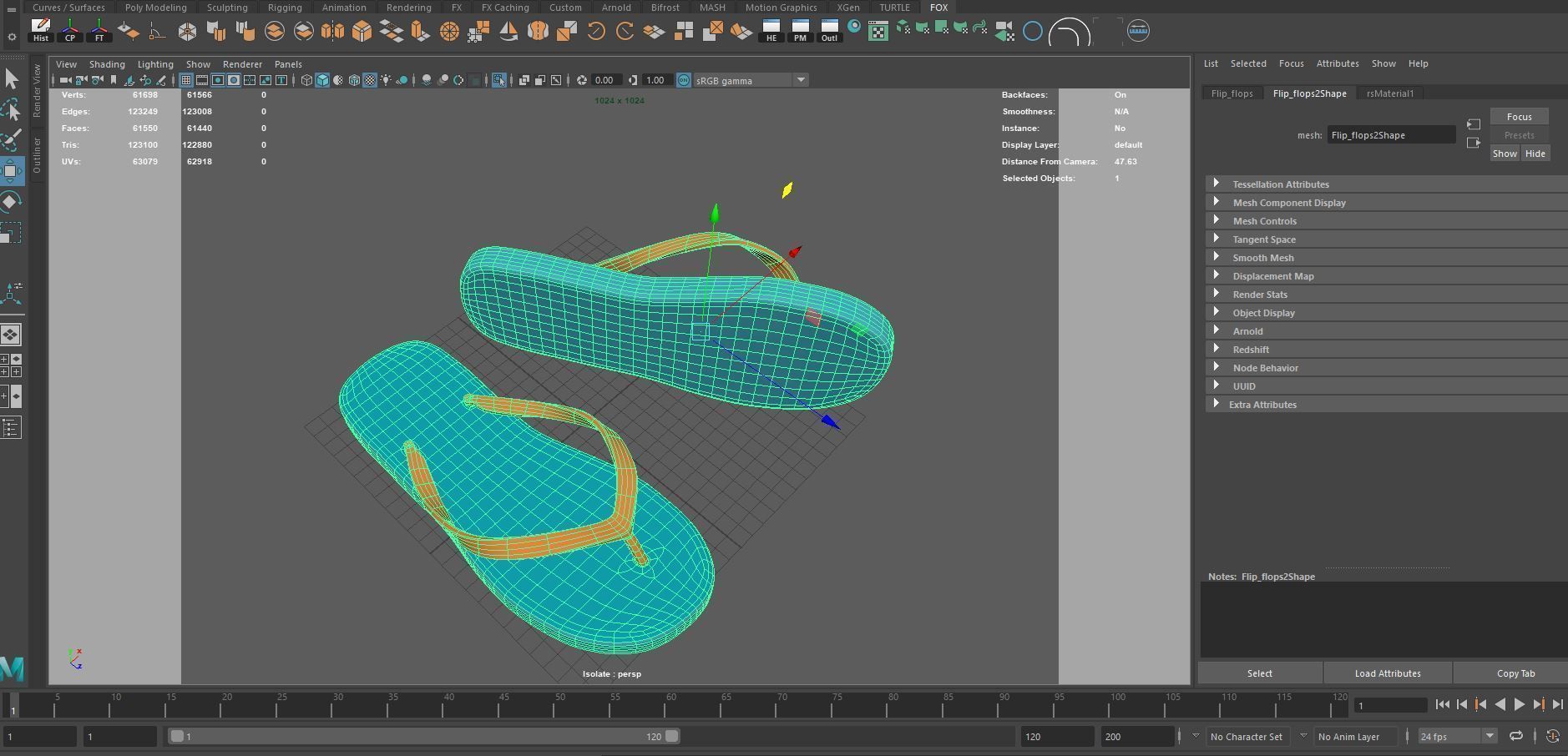Click the Load Attributes button
The width and height of the screenshot is (1568, 756).
coord(1387,673)
